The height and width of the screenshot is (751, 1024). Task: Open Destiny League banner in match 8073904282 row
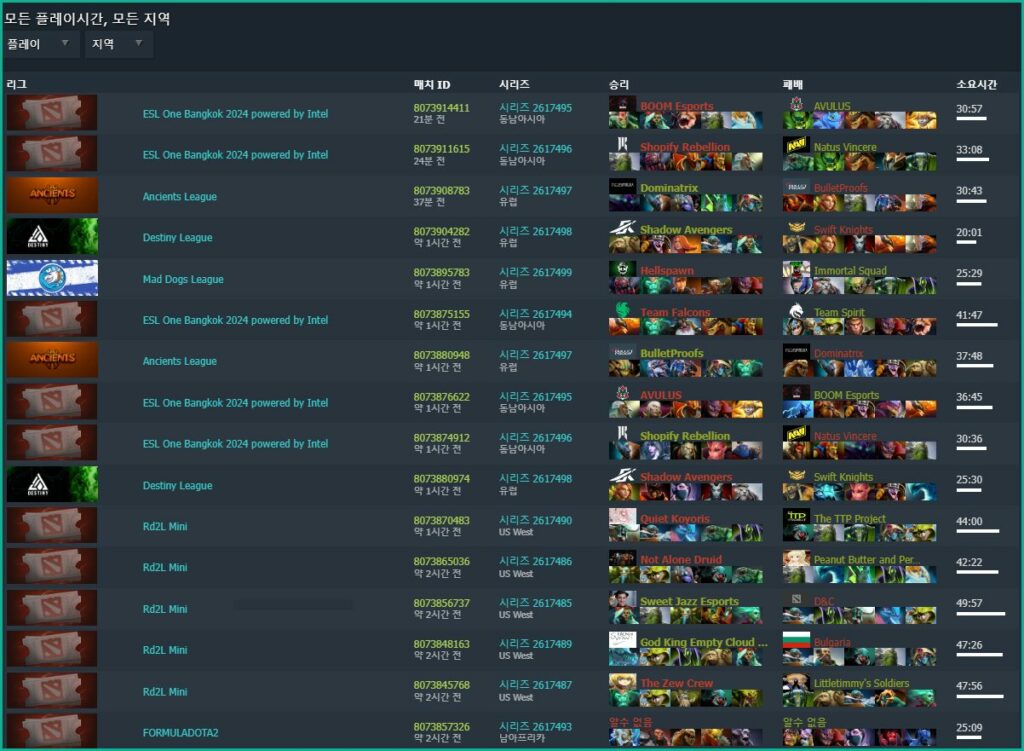click(x=52, y=236)
